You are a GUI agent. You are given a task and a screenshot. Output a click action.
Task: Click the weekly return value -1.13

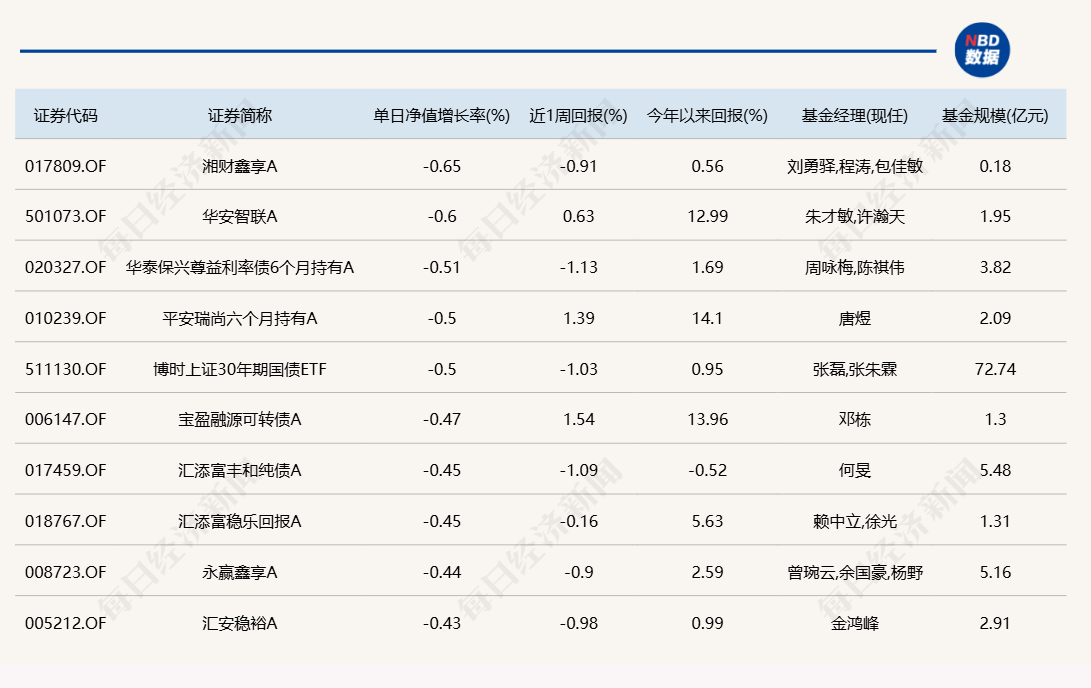coord(578,267)
